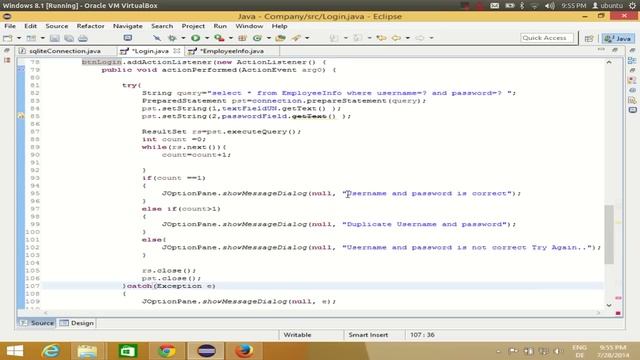Launch Internet Explorer from the taskbar

tap(51, 351)
